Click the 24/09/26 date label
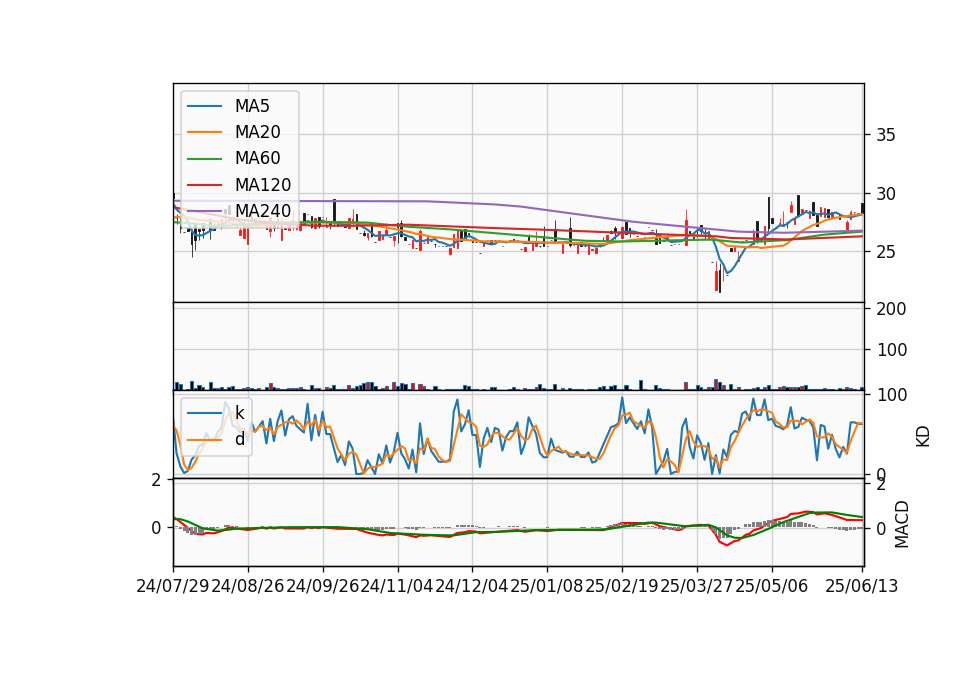 pos(323,587)
